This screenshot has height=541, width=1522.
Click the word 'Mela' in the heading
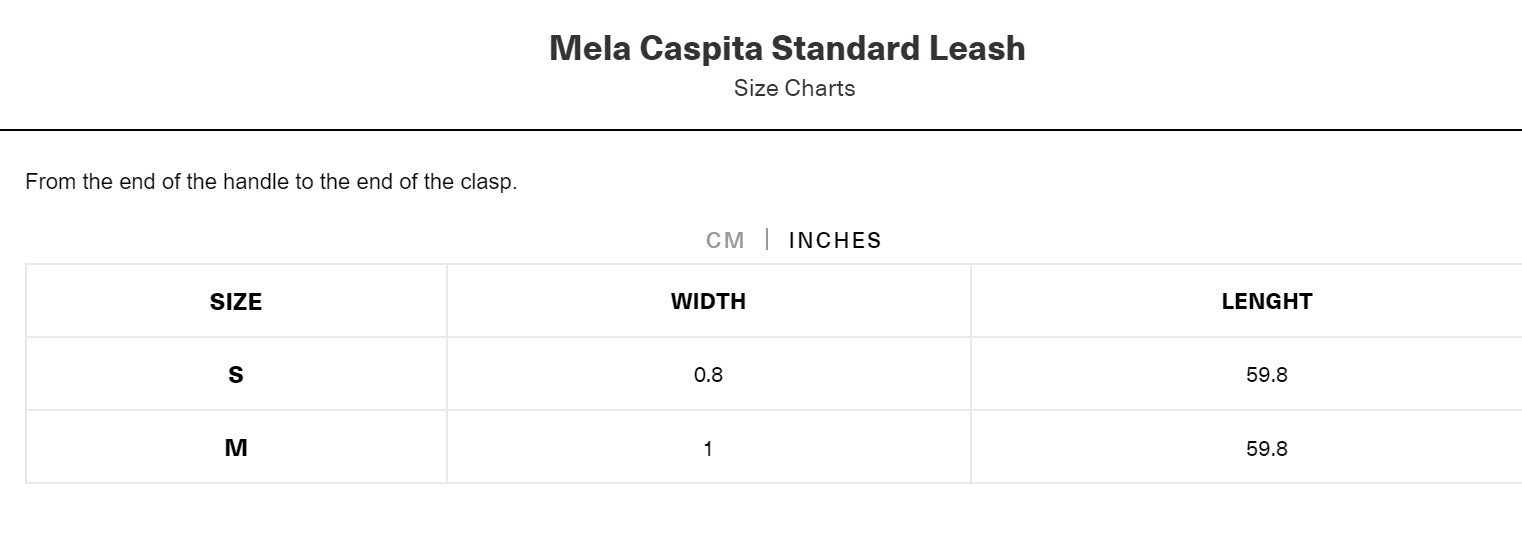point(590,48)
